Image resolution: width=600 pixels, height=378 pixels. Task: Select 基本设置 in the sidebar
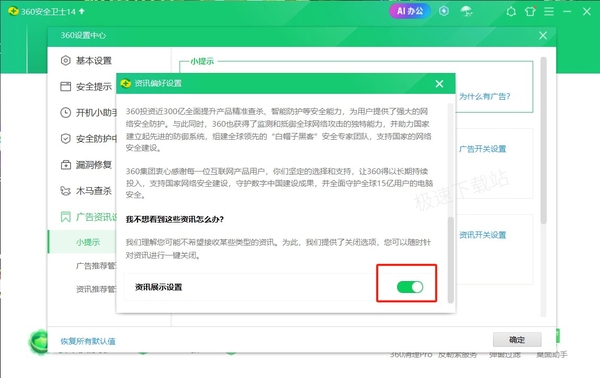[94, 60]
